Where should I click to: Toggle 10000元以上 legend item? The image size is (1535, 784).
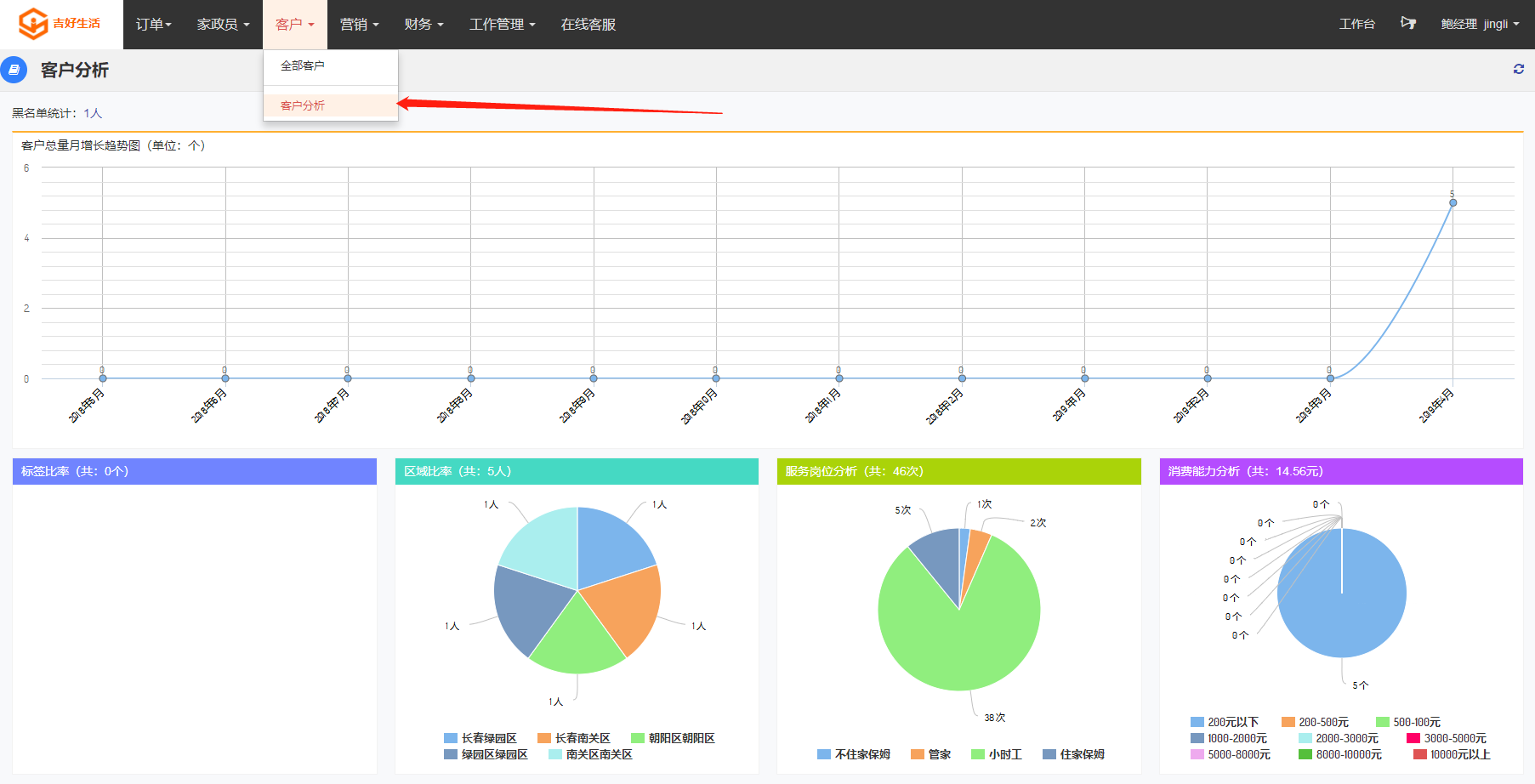tap(1452, 754)
